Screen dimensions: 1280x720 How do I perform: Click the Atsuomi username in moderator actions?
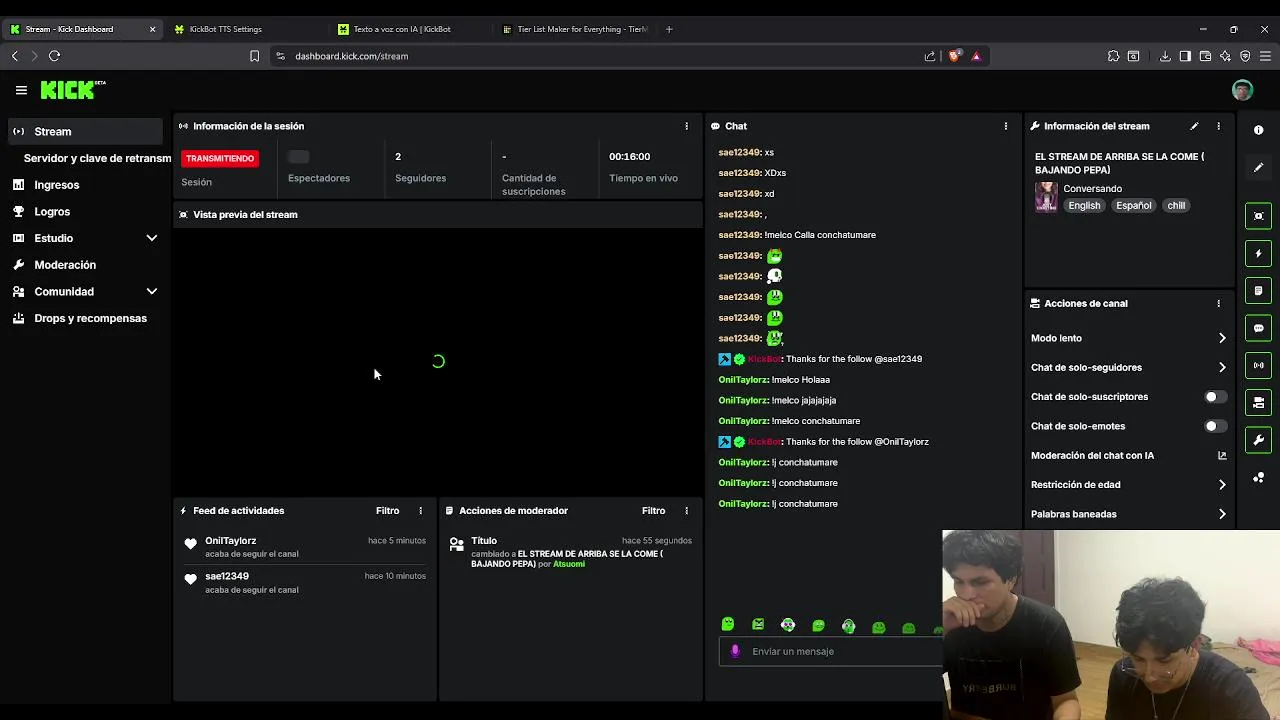click(x=569, y=564)
